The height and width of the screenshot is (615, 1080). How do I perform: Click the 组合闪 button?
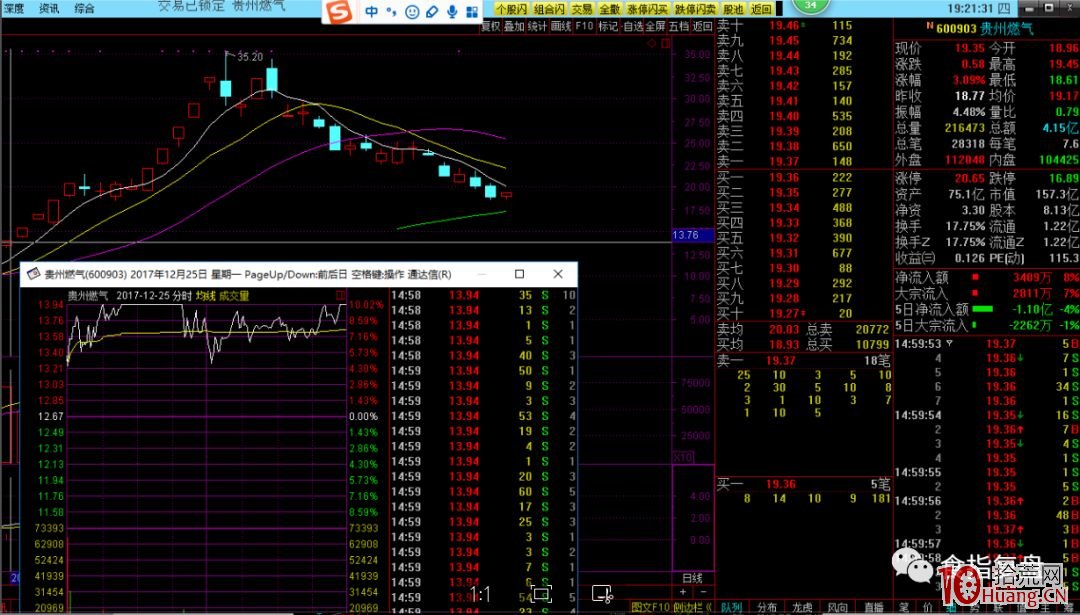pos(549,9)
